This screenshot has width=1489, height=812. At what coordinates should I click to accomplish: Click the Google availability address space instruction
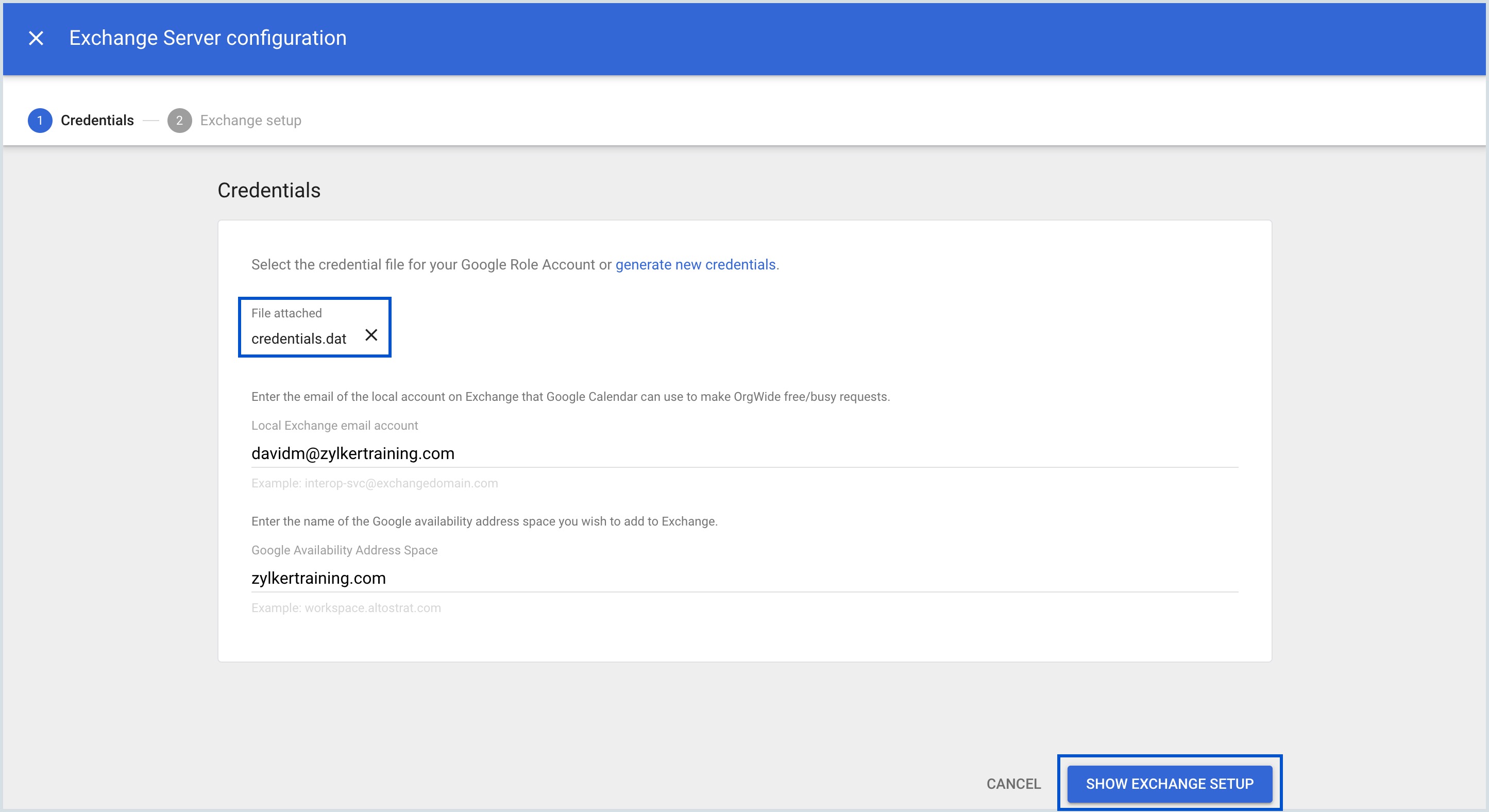click(x=484, y=522)
